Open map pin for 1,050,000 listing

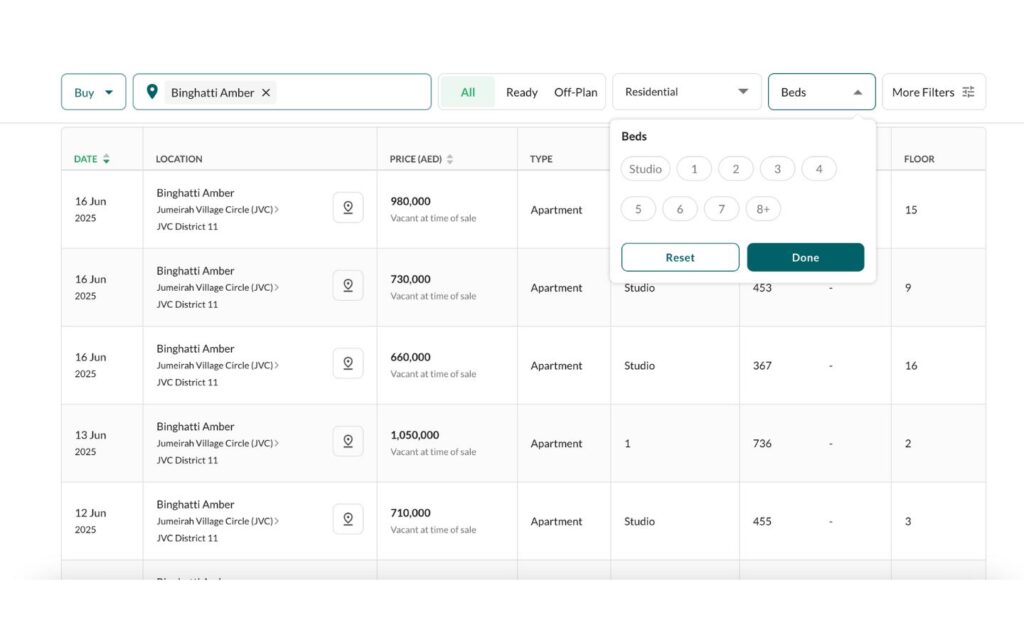[x=348, y=441]
